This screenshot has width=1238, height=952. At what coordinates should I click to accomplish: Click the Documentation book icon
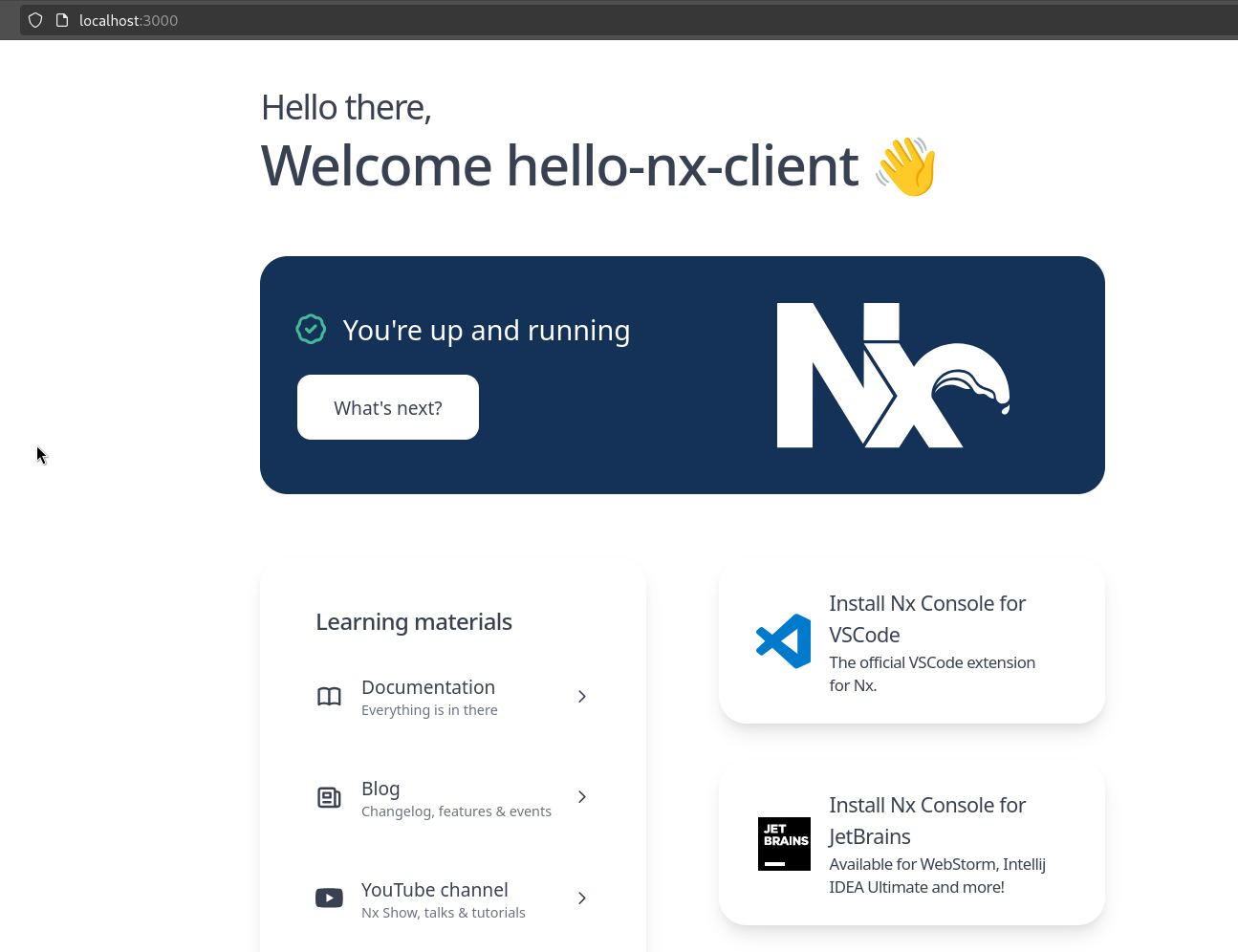[x=329, y=697]
